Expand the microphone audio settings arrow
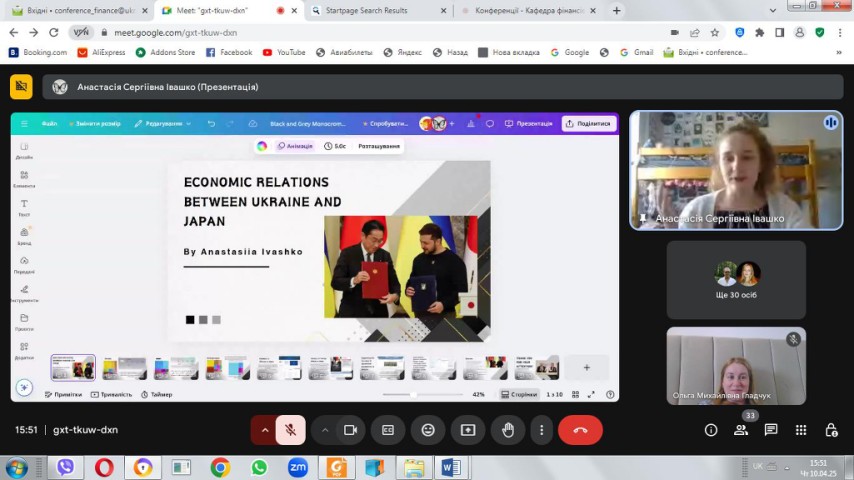Image resolution: width=854 pixels, height=480 pixels. point(265,430)
